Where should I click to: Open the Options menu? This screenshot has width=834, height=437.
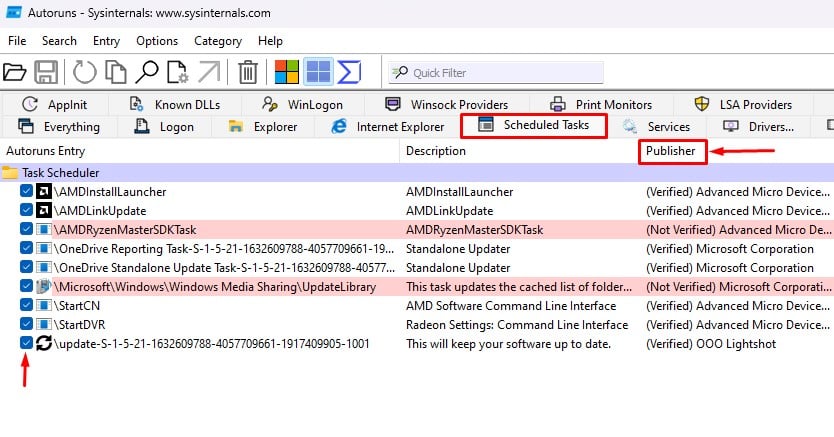tap(157, 41)
